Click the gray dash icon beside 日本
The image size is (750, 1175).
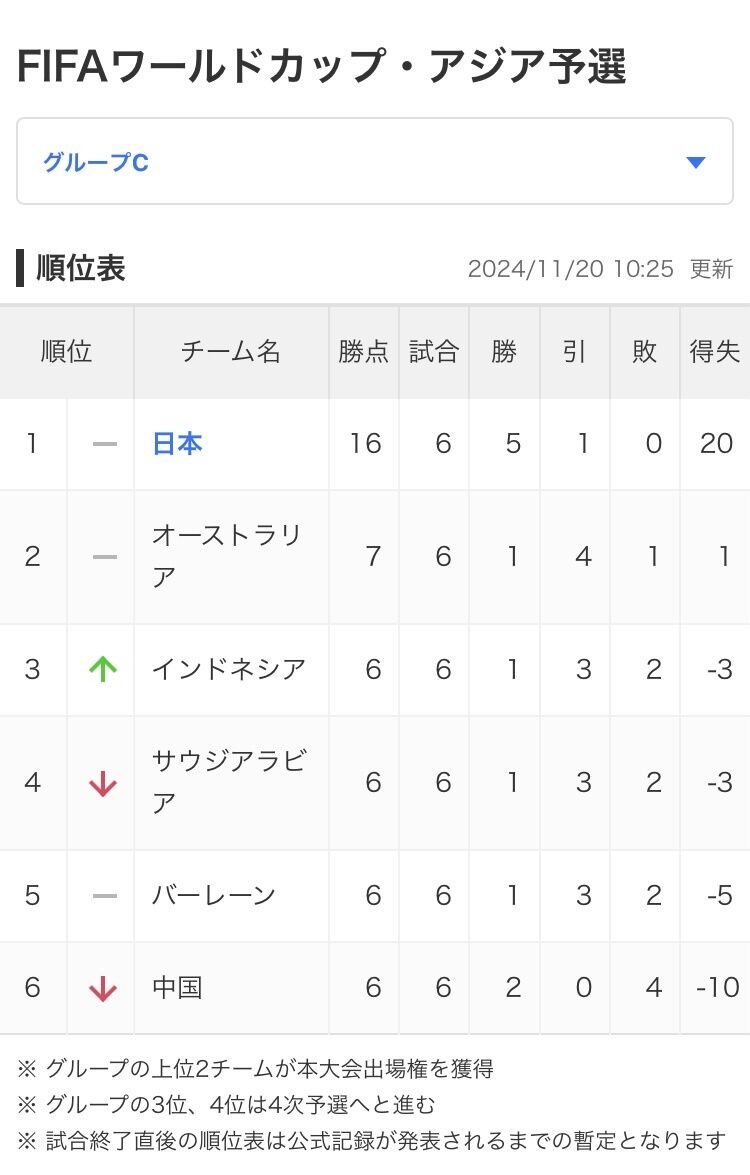coord(104,444)
